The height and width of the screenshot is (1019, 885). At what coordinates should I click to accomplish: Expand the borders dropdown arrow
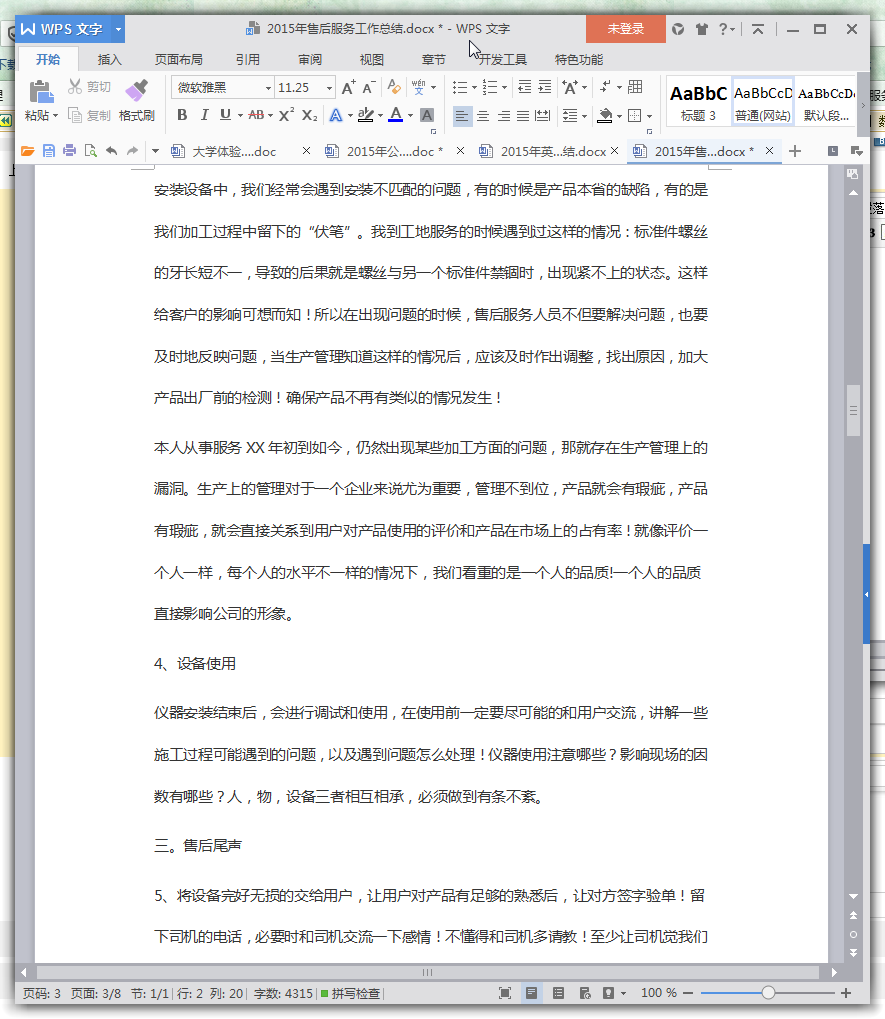650,116
